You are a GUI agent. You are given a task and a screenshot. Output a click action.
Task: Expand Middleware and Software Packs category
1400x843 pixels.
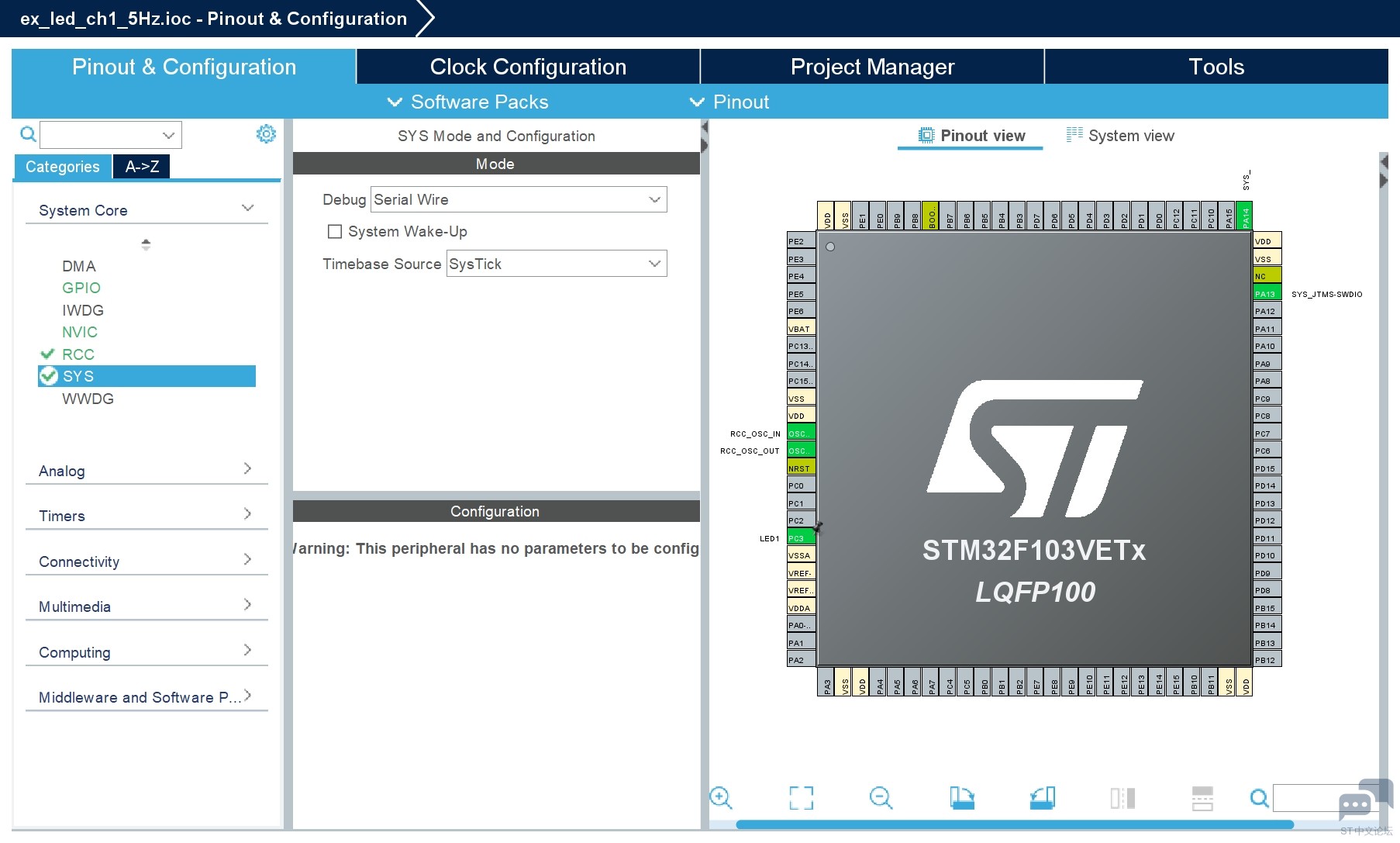[147, 697]
